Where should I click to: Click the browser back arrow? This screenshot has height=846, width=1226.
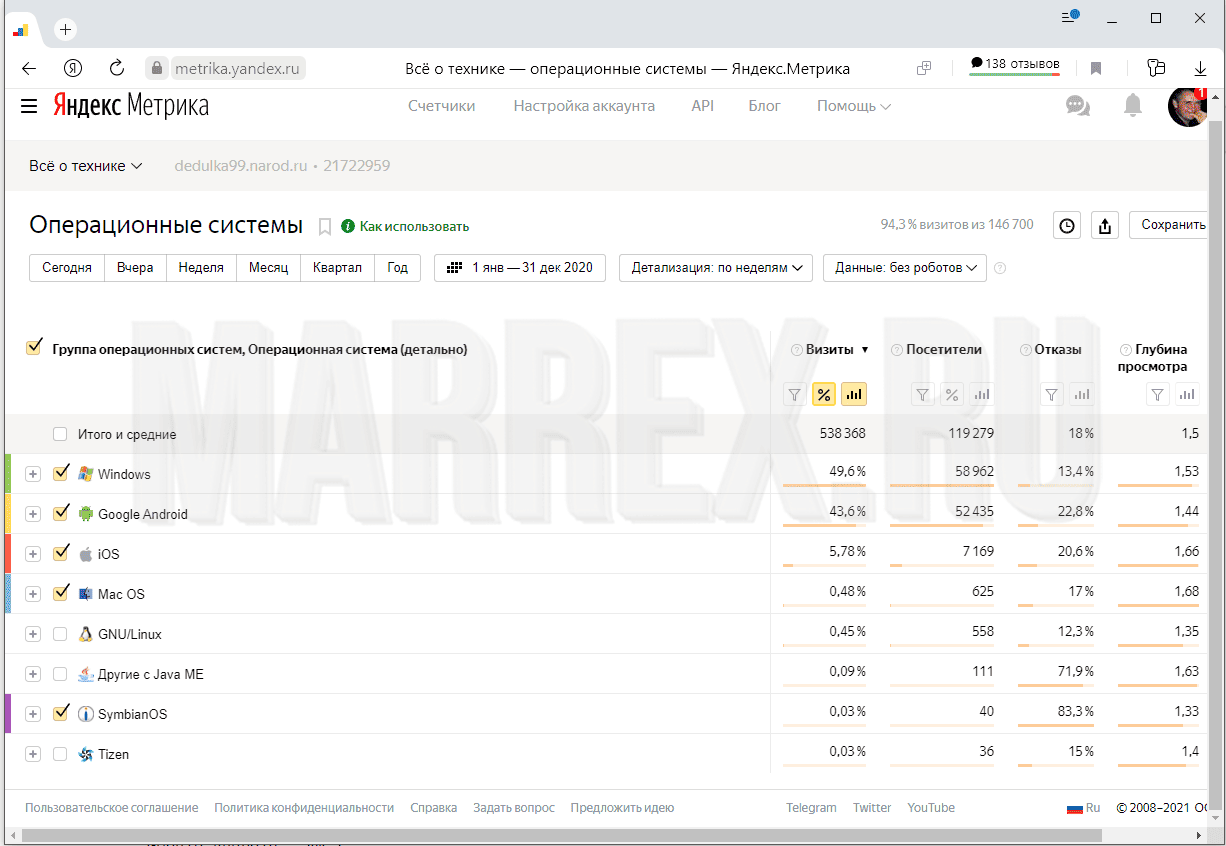coord(29,68)
